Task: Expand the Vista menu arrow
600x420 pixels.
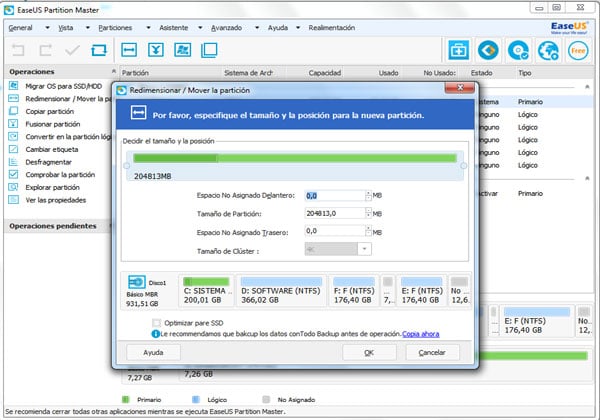Action: pyautogui.click(x=88, y=28)
